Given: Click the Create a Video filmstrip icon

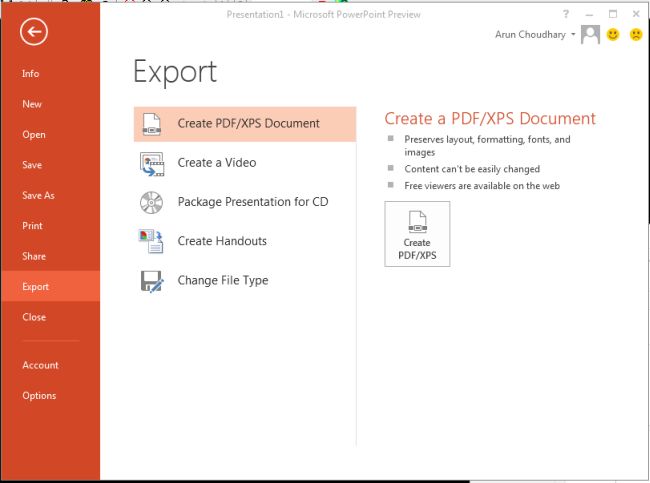Looking at the screenshot, I should pyautogui.click(x=152, y=164).
